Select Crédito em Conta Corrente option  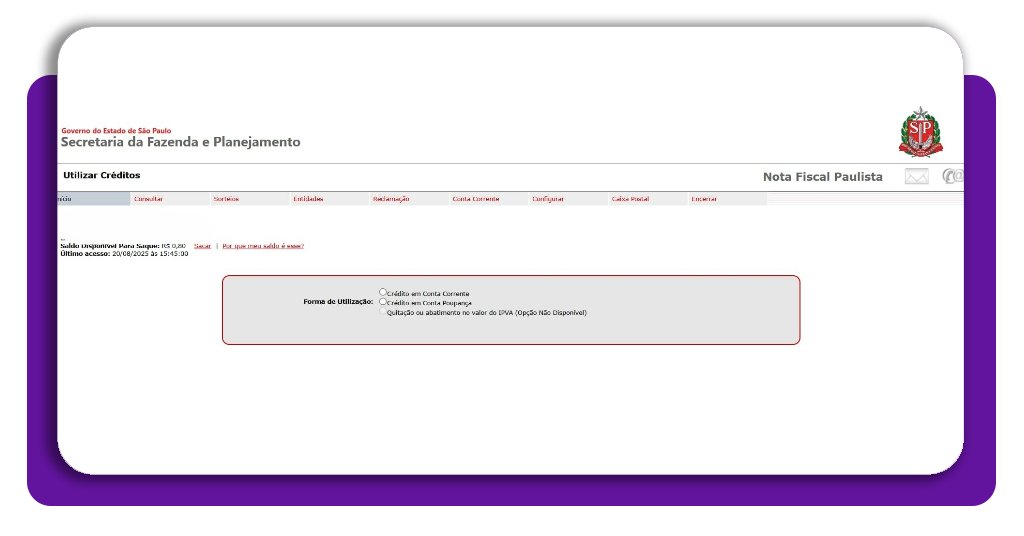point(383,292)
